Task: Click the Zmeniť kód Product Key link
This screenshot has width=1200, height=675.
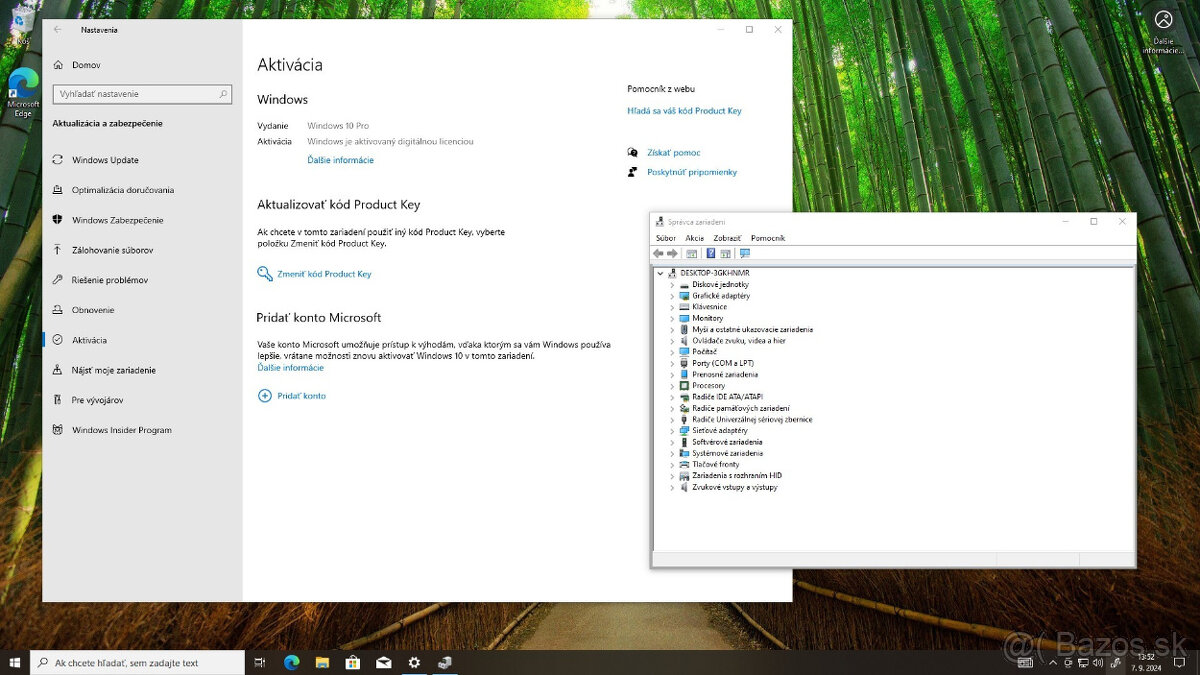Action: (x=324, y=274)
